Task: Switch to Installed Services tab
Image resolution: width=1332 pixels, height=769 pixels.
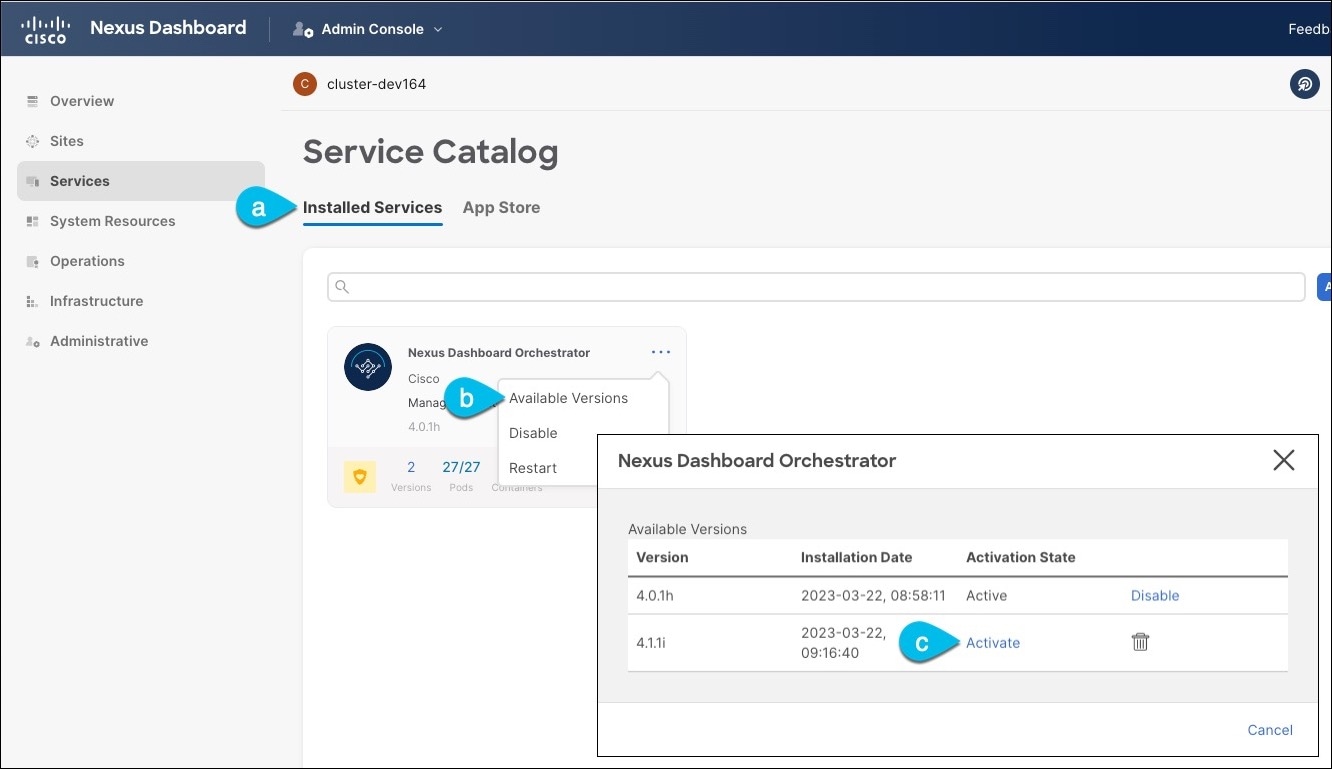Action: click(x=372, y=208)
